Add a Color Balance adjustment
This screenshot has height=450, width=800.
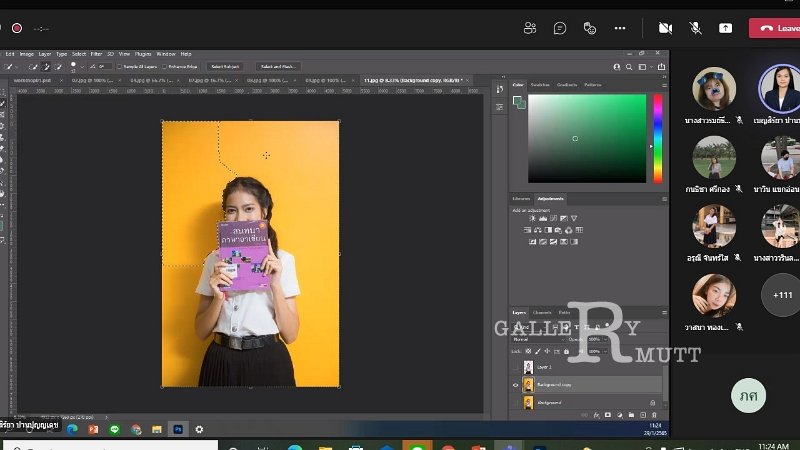(x=538, y=230)
